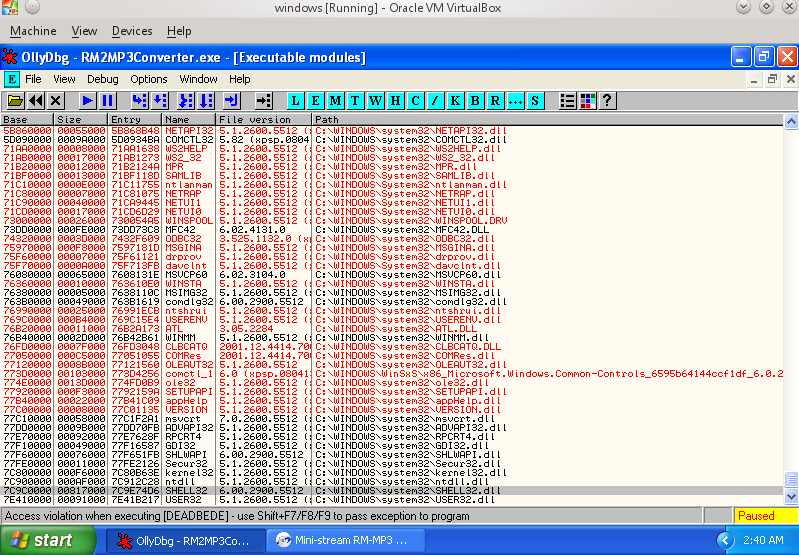This screenshot has height=555, width=799.
Task: Click the system clock showing 2:40 AM
Action: click(x=763, y=540)
